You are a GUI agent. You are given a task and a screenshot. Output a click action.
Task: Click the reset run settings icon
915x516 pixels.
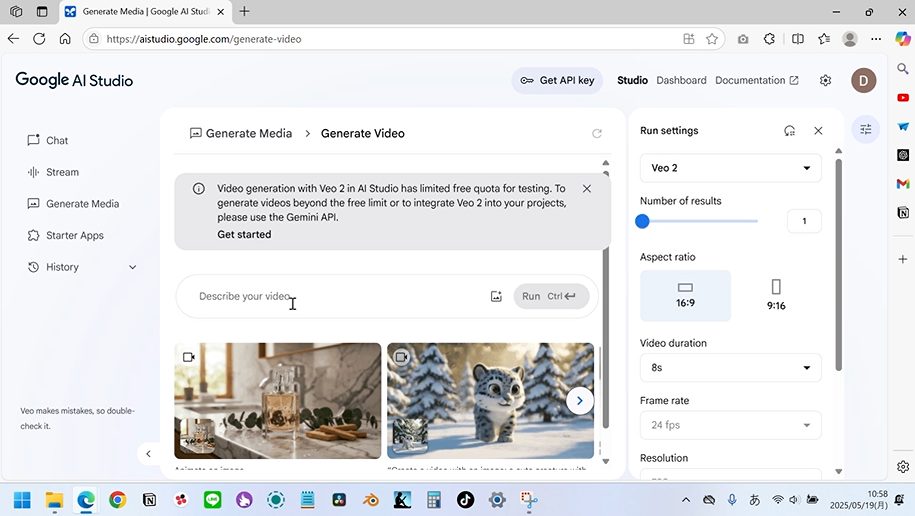(789, 131)
